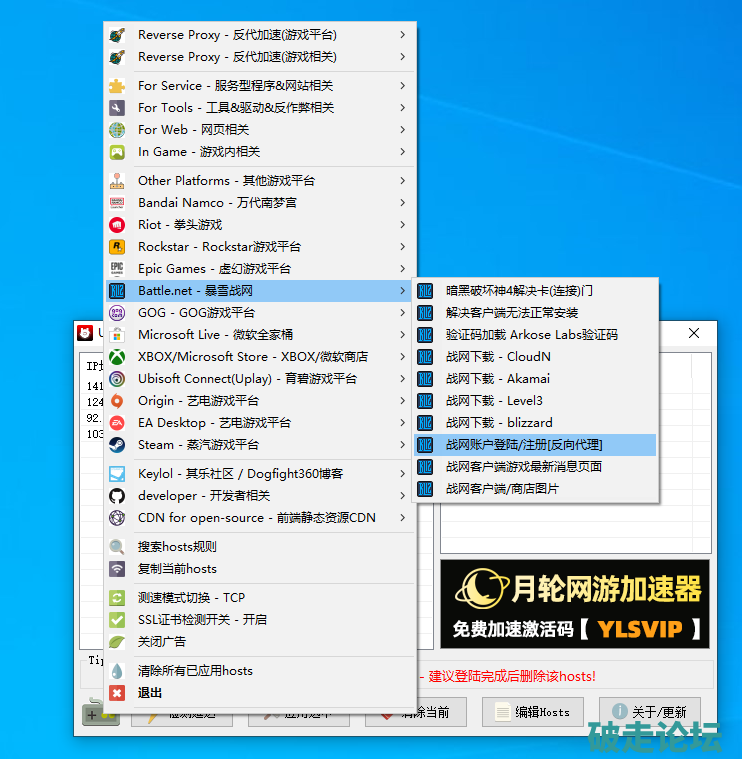This screenshot has width=742, height=759.
Task: Click the red X icon beside 退出
Action: click(118, 693)
